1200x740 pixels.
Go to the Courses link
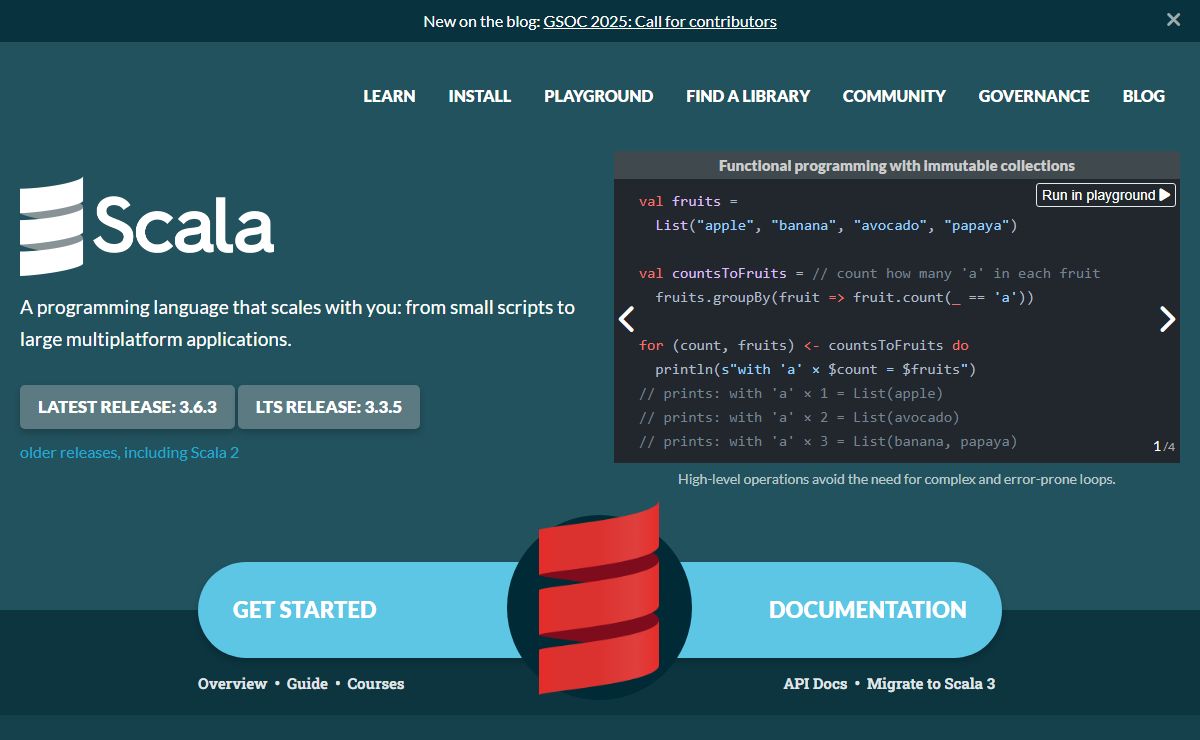(x=376, y=684)
